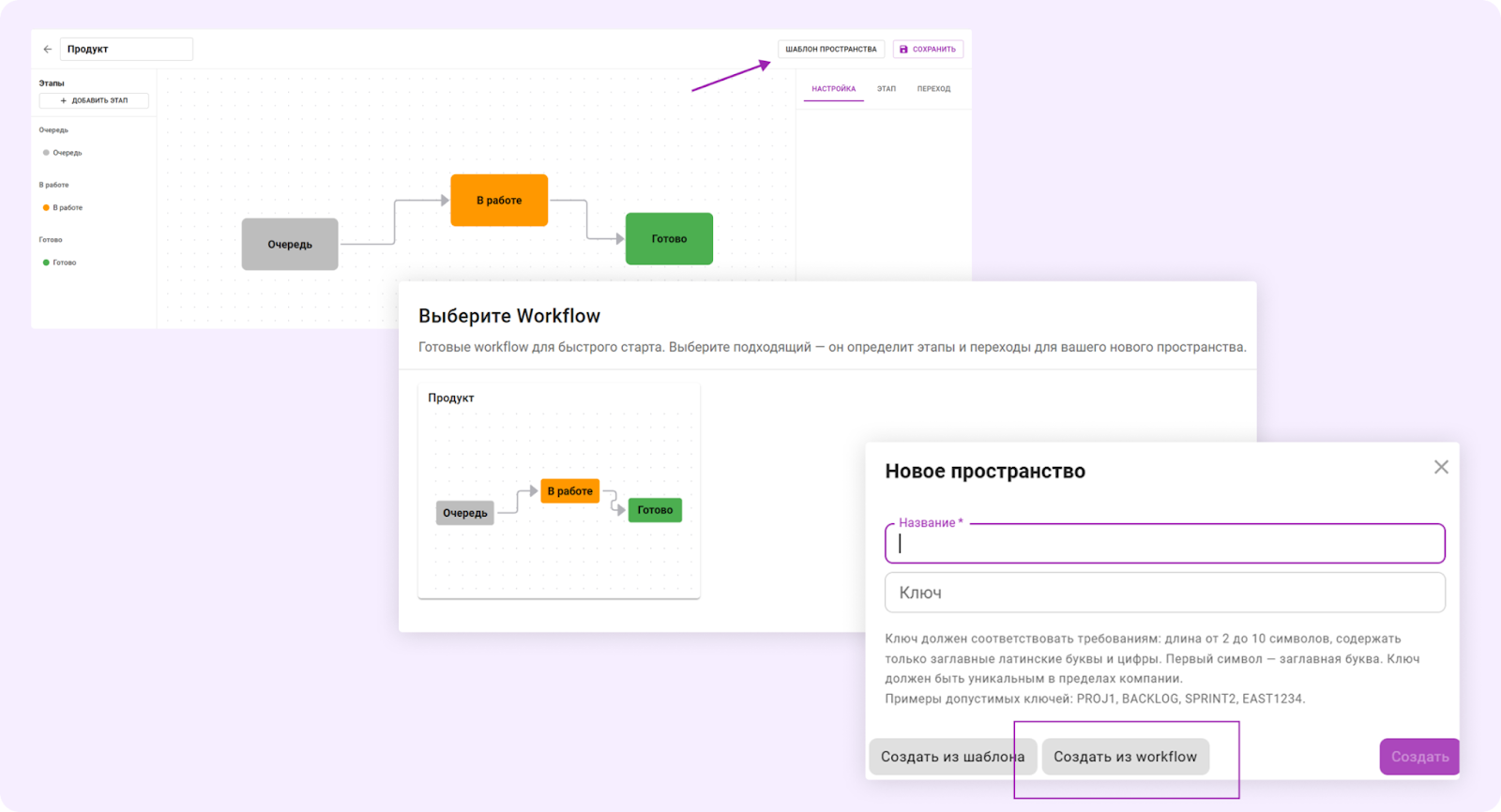Viewport: 1501px width, 812px height.
Task: Click the large orange В работе node on editor canvas
Action: click(499, 200)
